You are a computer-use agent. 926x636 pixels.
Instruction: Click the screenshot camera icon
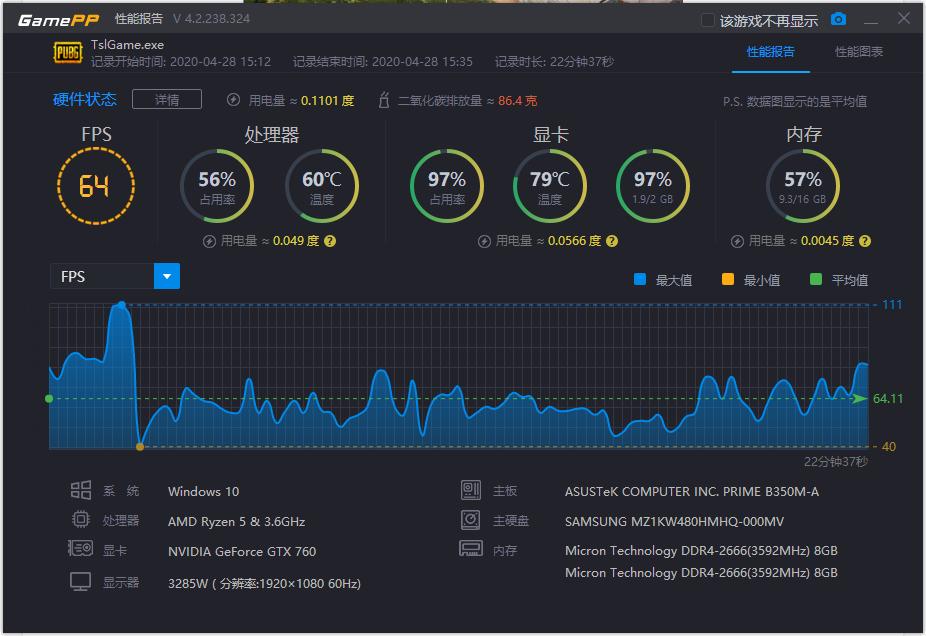coord(840,17)
